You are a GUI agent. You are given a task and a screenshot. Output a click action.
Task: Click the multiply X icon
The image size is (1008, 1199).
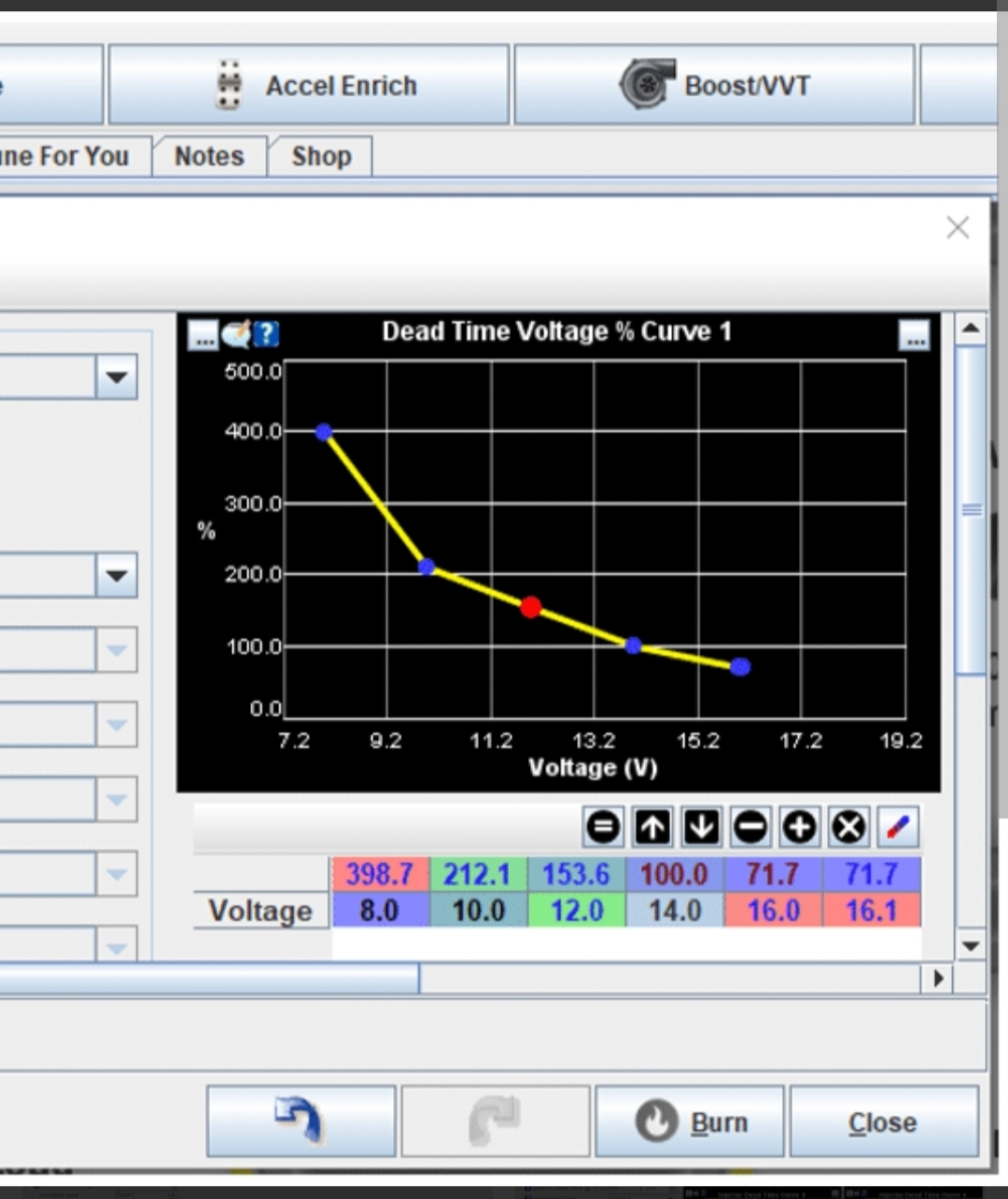[848, 827]
